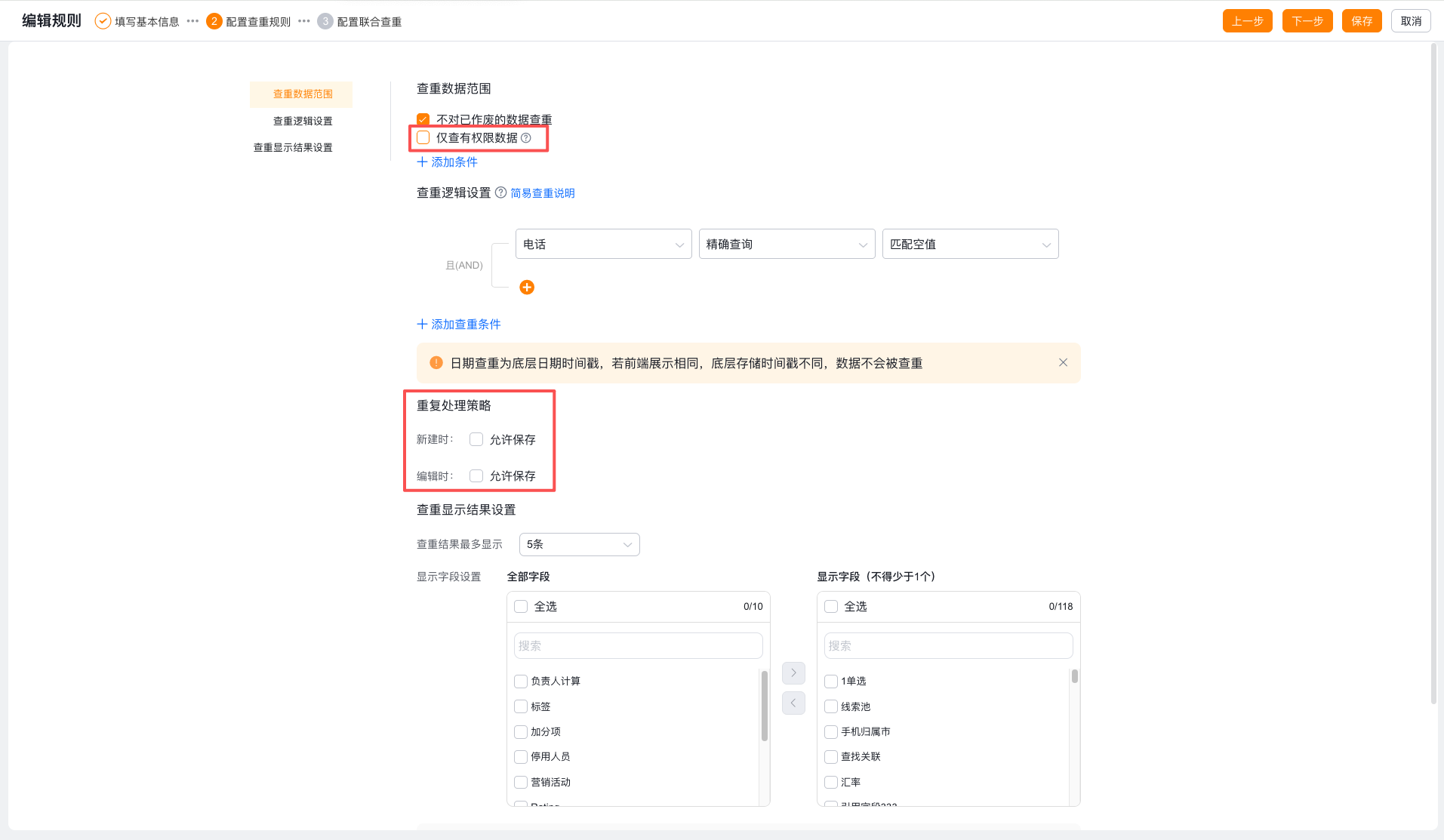
Task: Check the 加分项 field
Action: [x=521, y=732]
